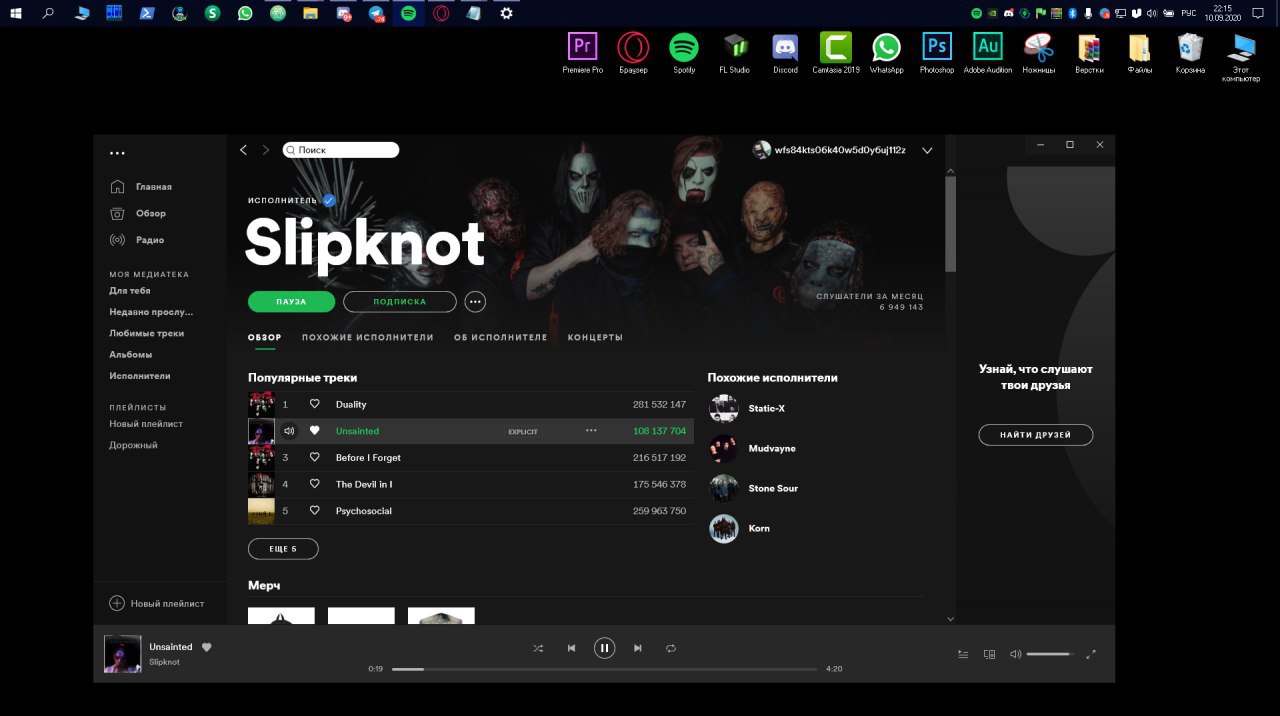1280x716 pixels.
Task: Like The Devil in I track
Action: (x=314, y=484)
